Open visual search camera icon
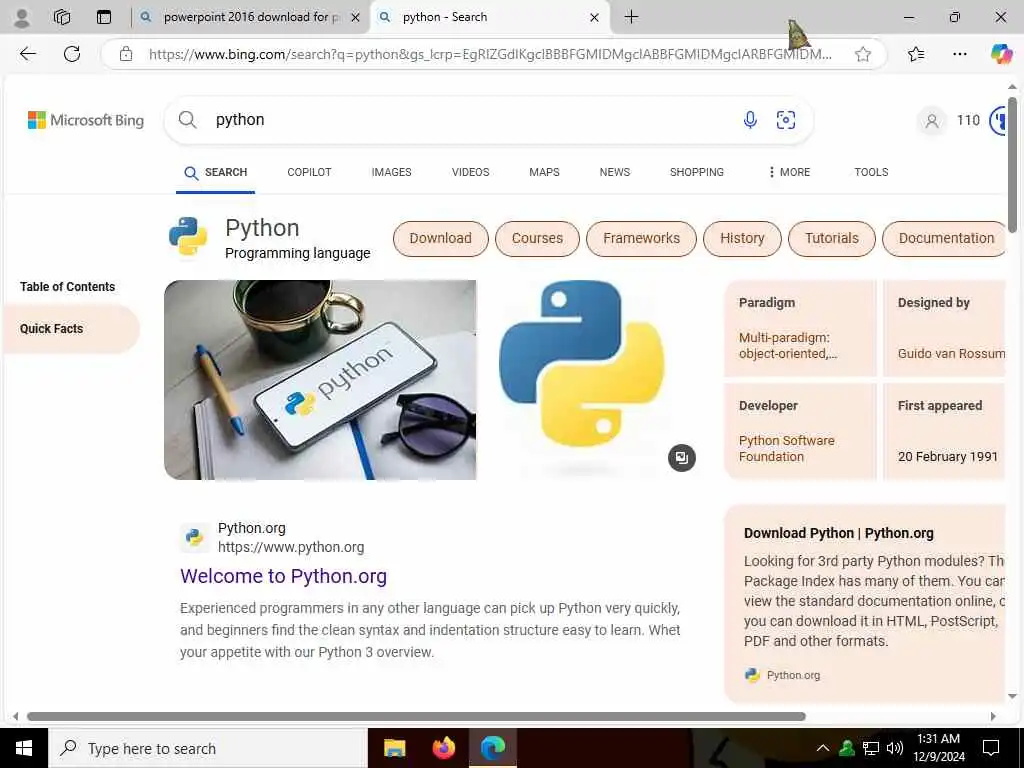 point(786,120)
